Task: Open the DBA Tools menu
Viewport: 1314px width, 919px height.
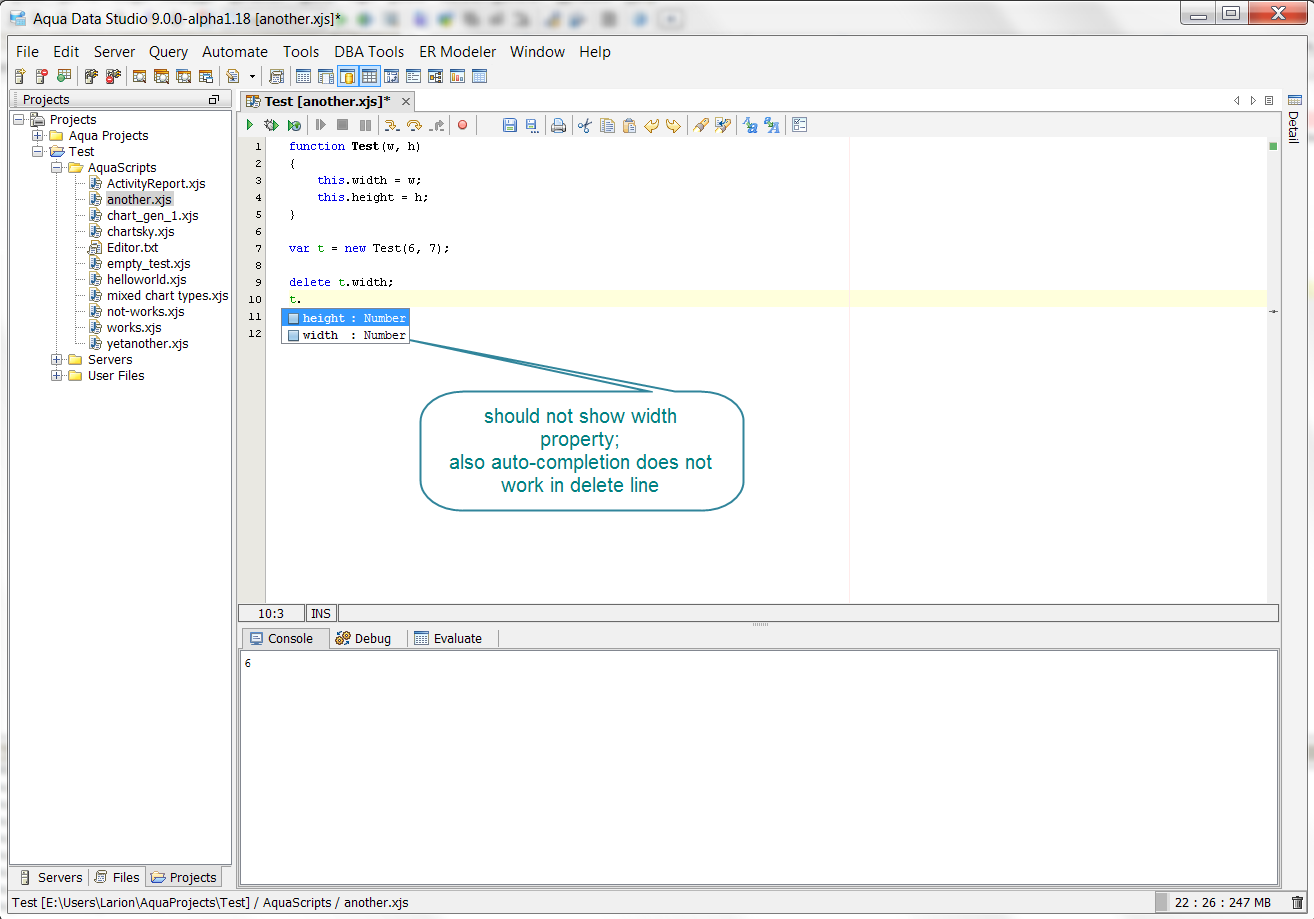Action: point(369,52)
